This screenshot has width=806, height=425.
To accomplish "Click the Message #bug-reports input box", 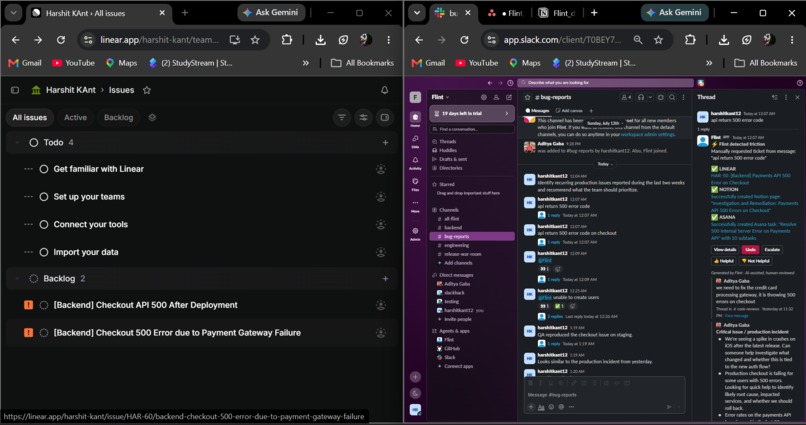I will 604,395.
